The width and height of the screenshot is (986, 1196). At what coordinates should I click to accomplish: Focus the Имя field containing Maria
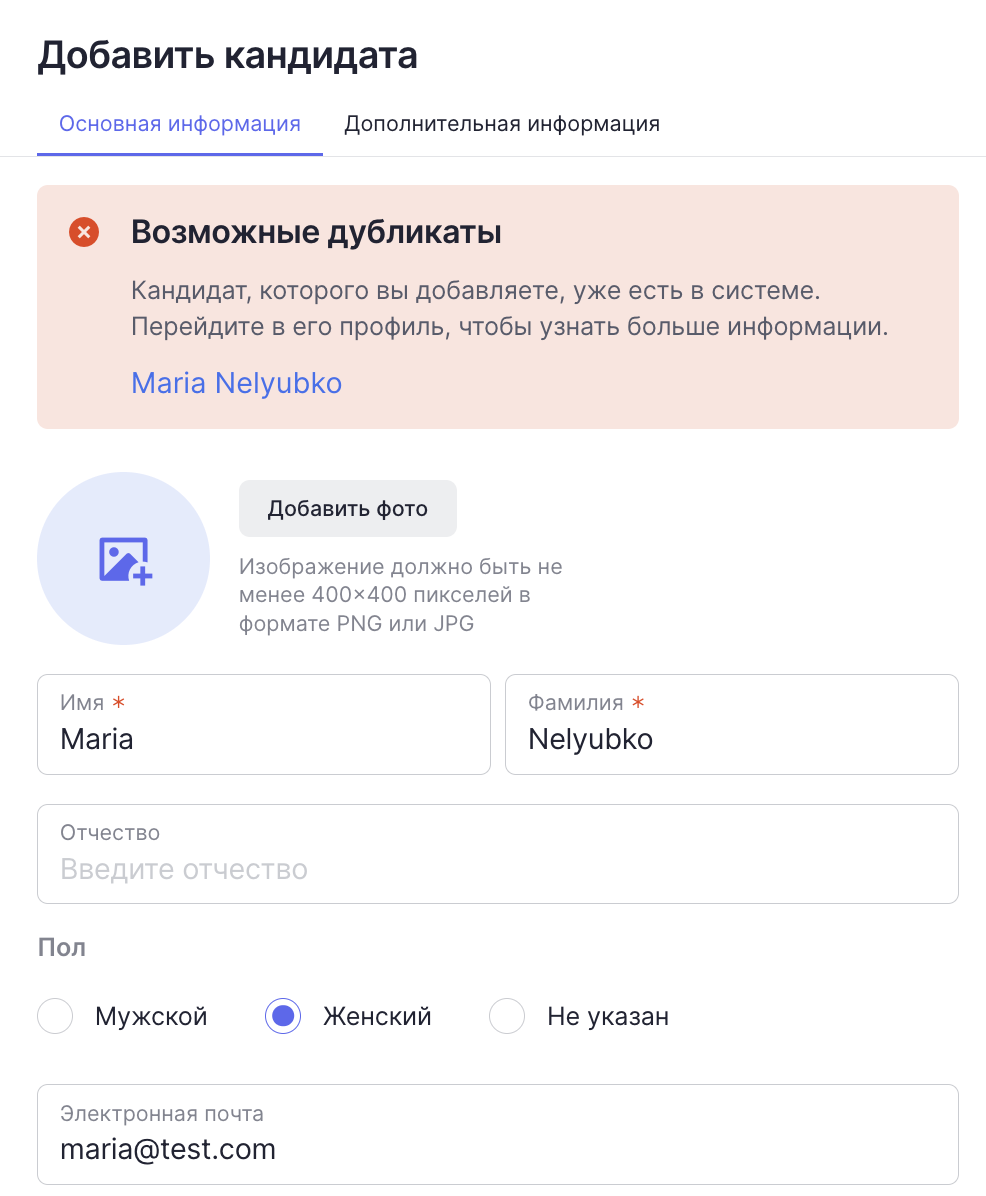click(264, 725)
